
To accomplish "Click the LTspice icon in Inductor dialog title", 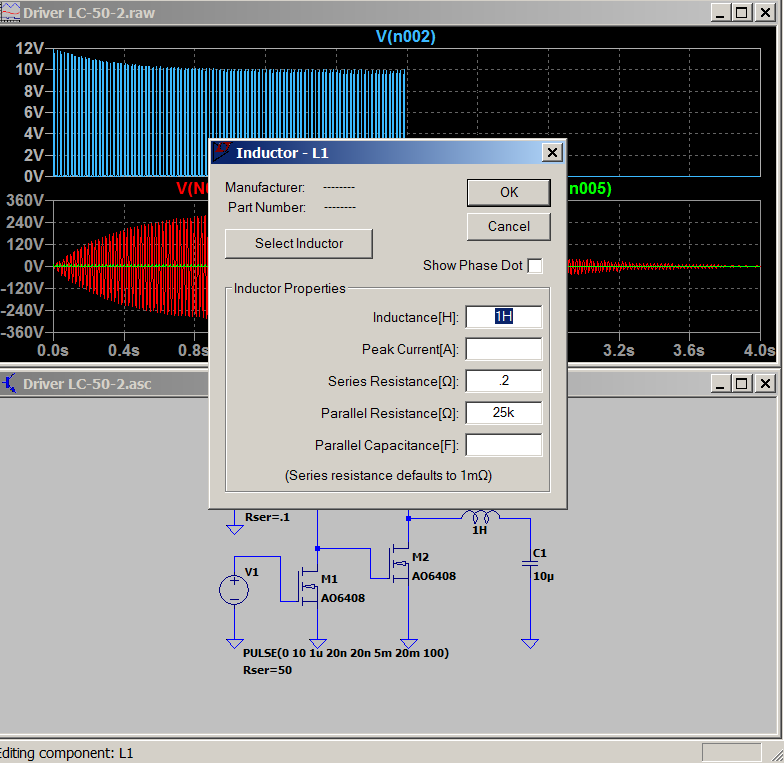I will (221, 152).
